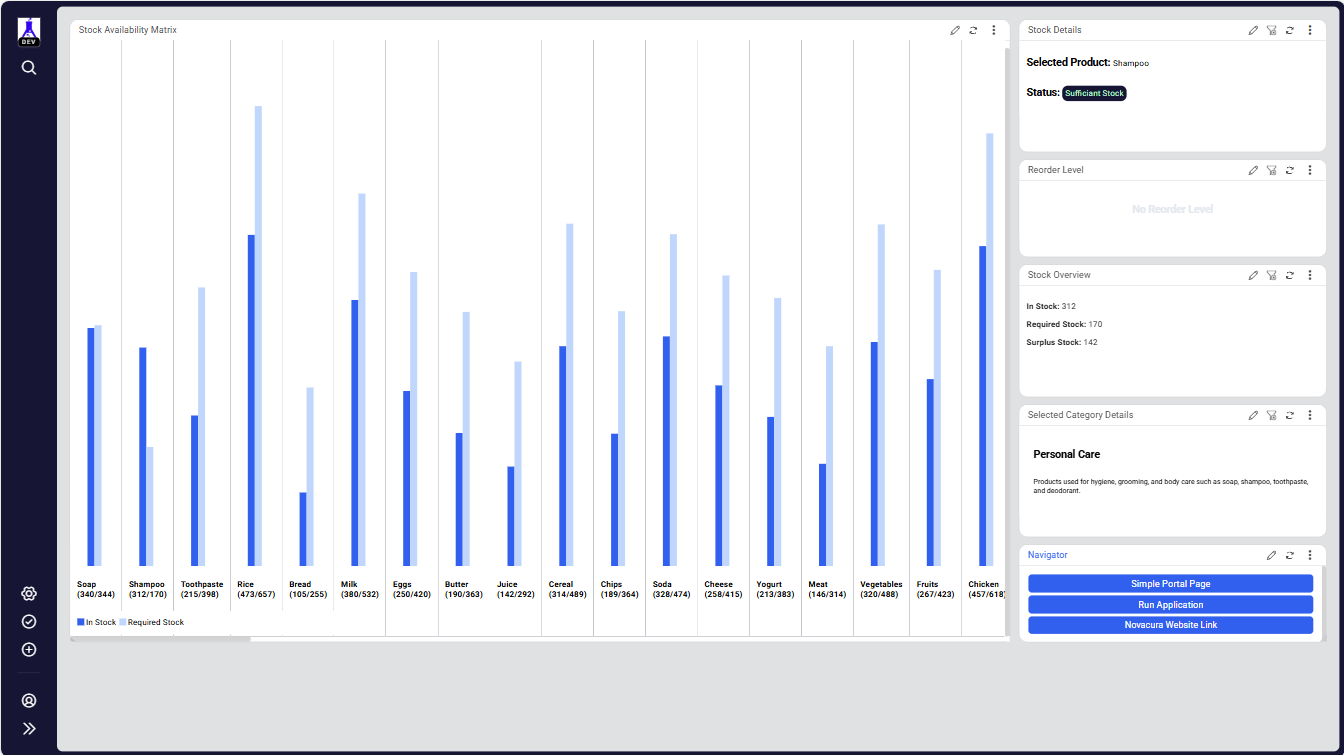Image resolution: width=1344 pixels, height=755 pixels.
Task: Refresh the Stock Details panel
Action: [x=1290, y=31]
